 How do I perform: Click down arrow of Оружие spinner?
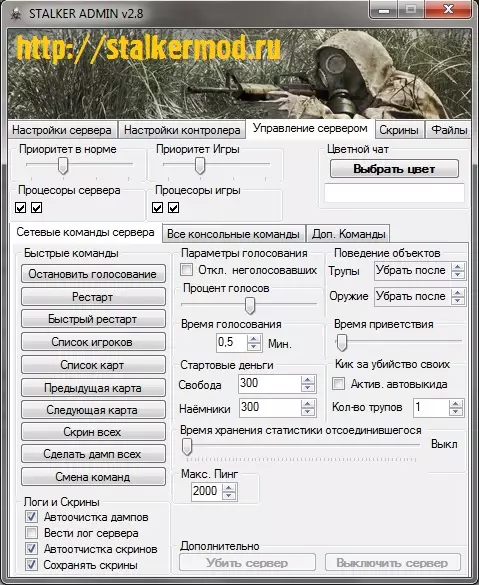click(458, 301)
